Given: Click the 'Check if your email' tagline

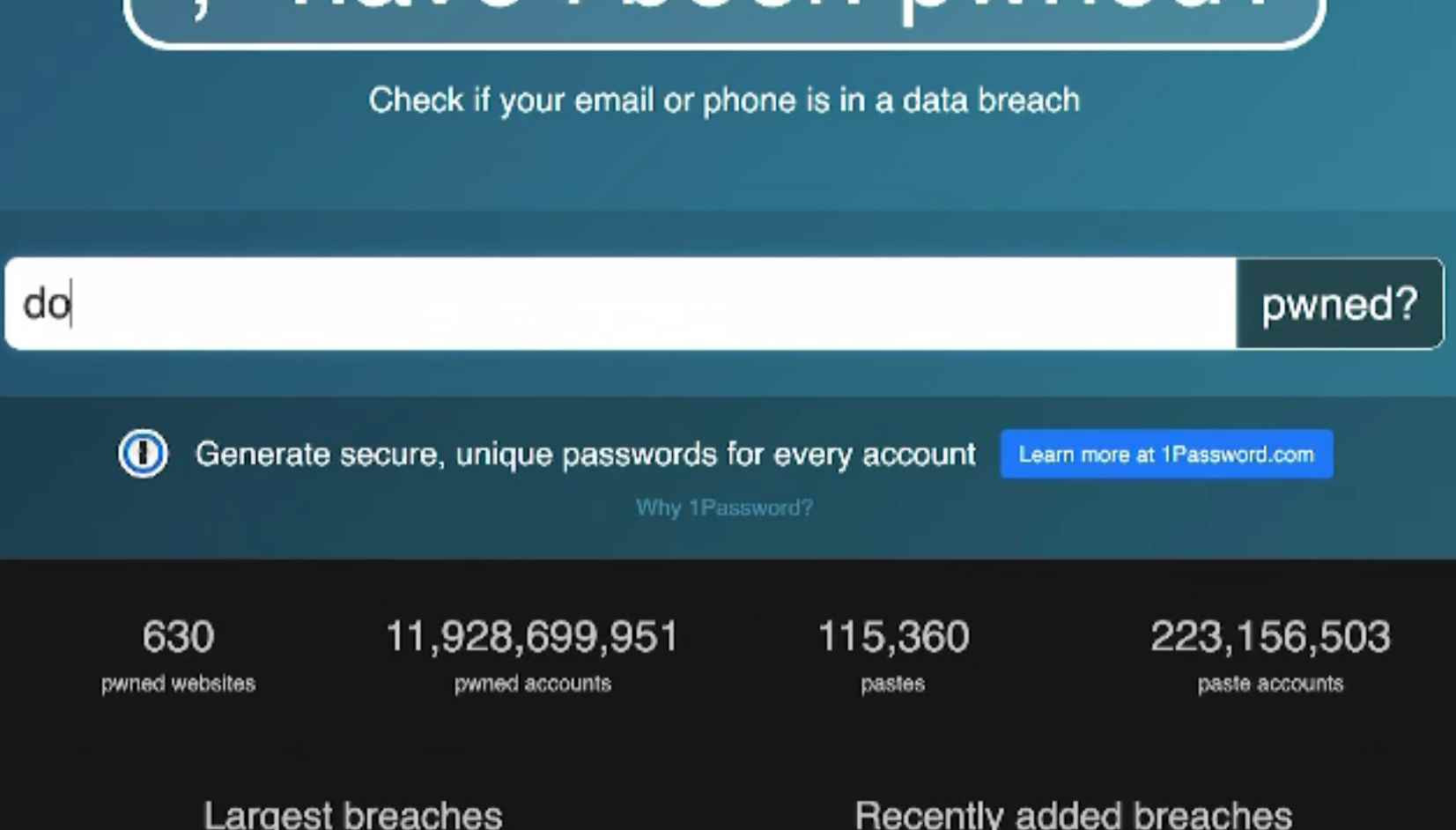Looking at the screenshot, I should click(724, 100).
